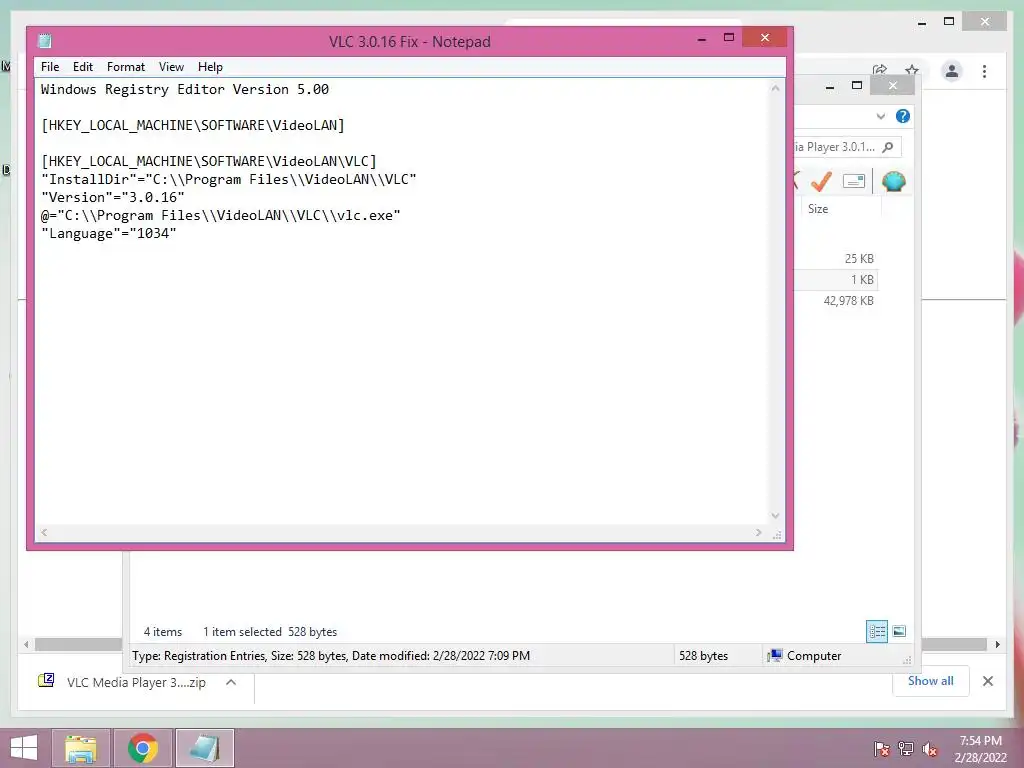The height and width of the screenshot is (768, 1024).
Task: Click "1 item selected 528 bytes" status text
Action: pos(270,632)
